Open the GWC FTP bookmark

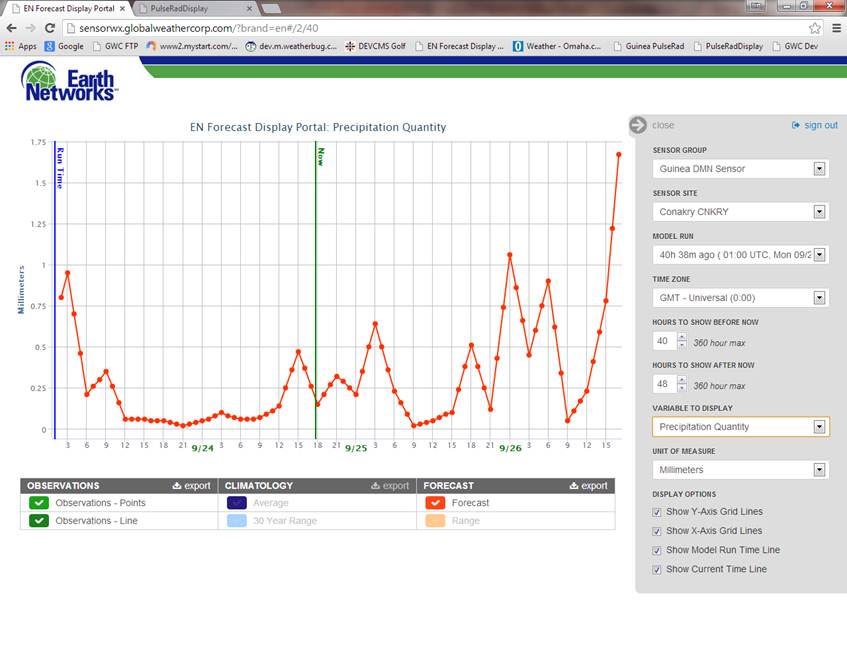[115, 46]
